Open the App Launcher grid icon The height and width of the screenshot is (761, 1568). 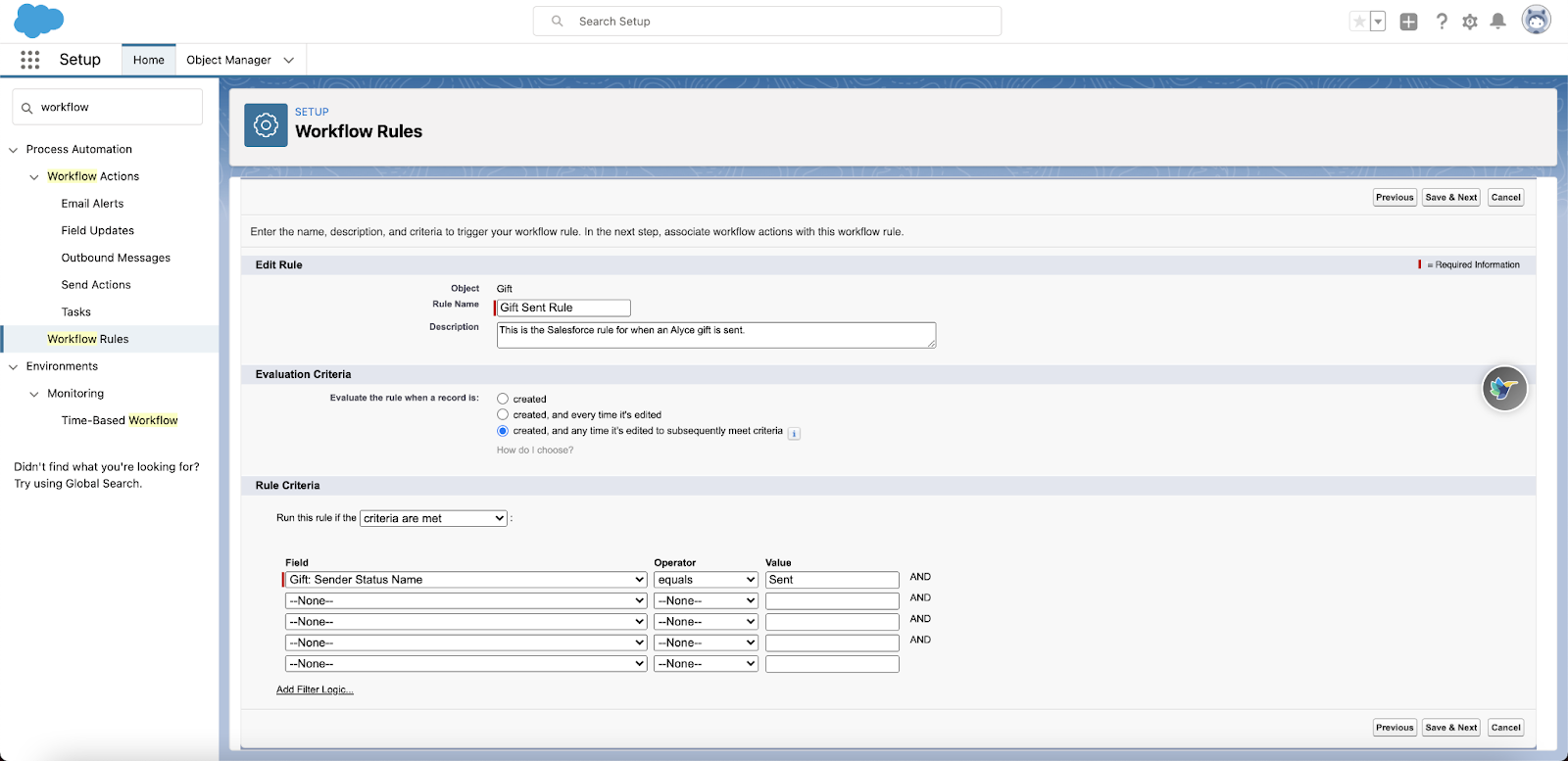click(x=30, y=60)
